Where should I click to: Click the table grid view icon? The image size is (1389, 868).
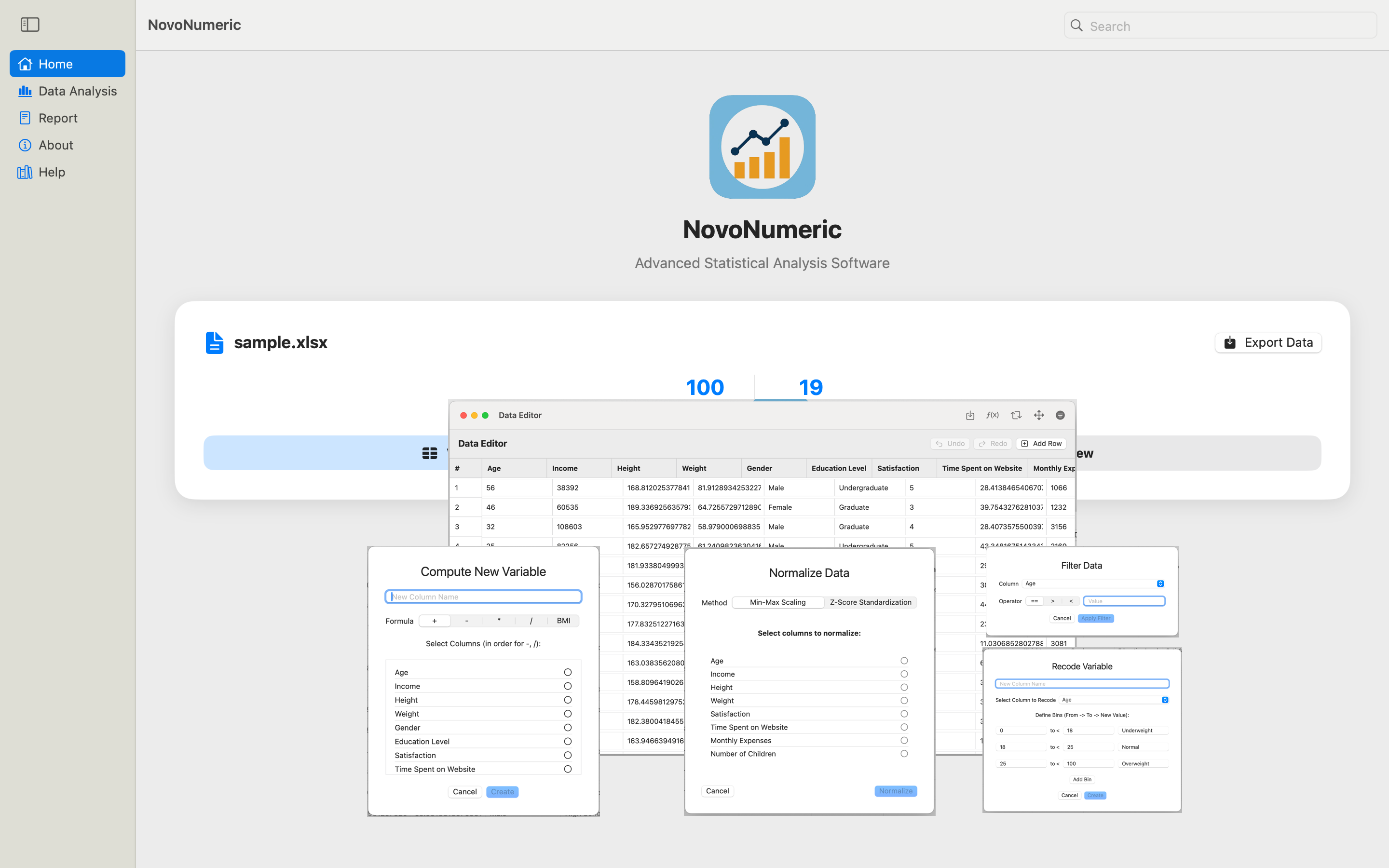coord(429,453)
